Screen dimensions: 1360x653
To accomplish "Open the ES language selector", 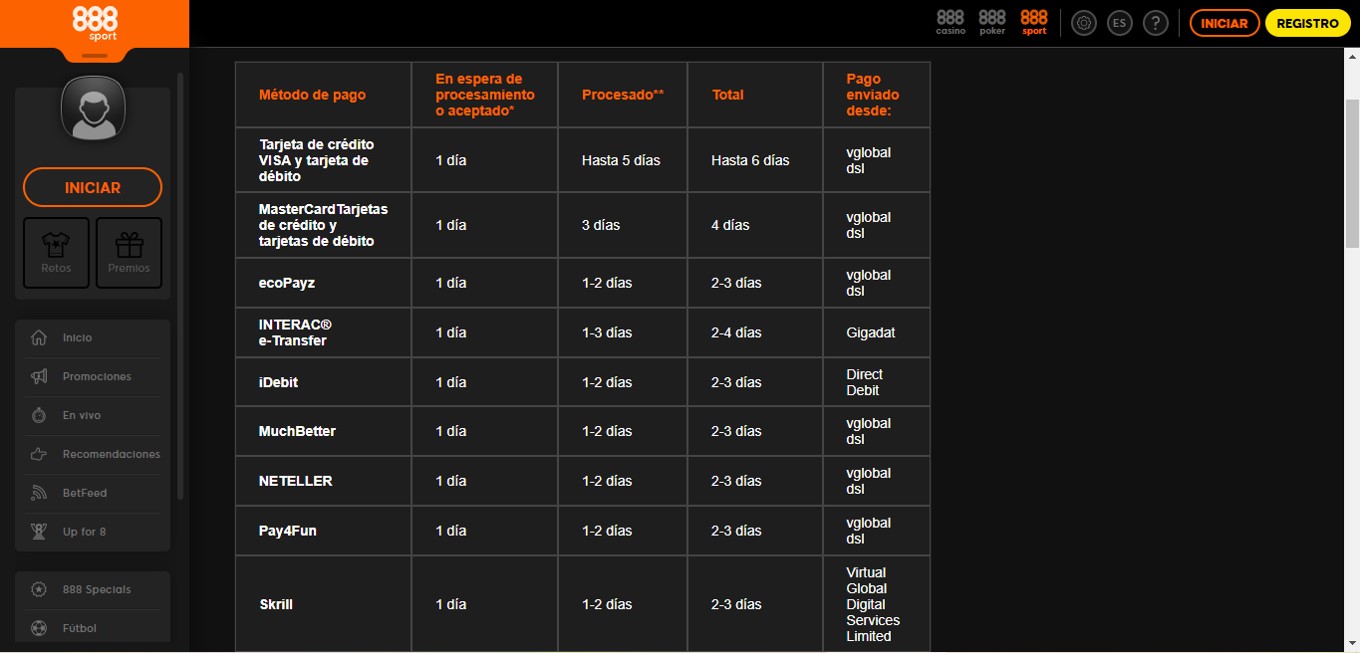I will pos(1120,23).
